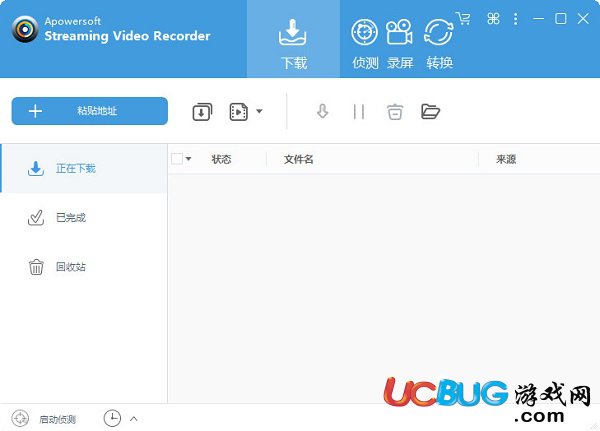This screenshot has height=431, width=600.
Task: Click the 文件名 column header
Action: 298,159
